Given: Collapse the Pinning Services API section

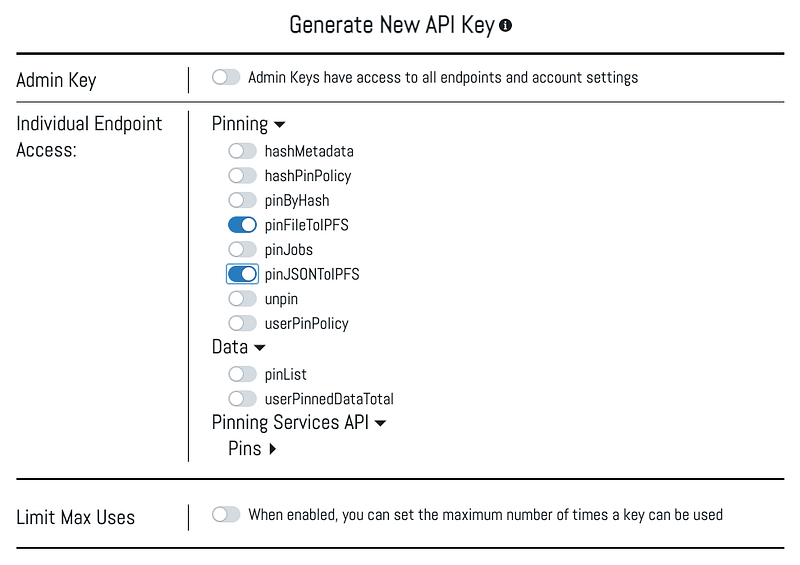Looking at the screenshot, I should 380,423.
